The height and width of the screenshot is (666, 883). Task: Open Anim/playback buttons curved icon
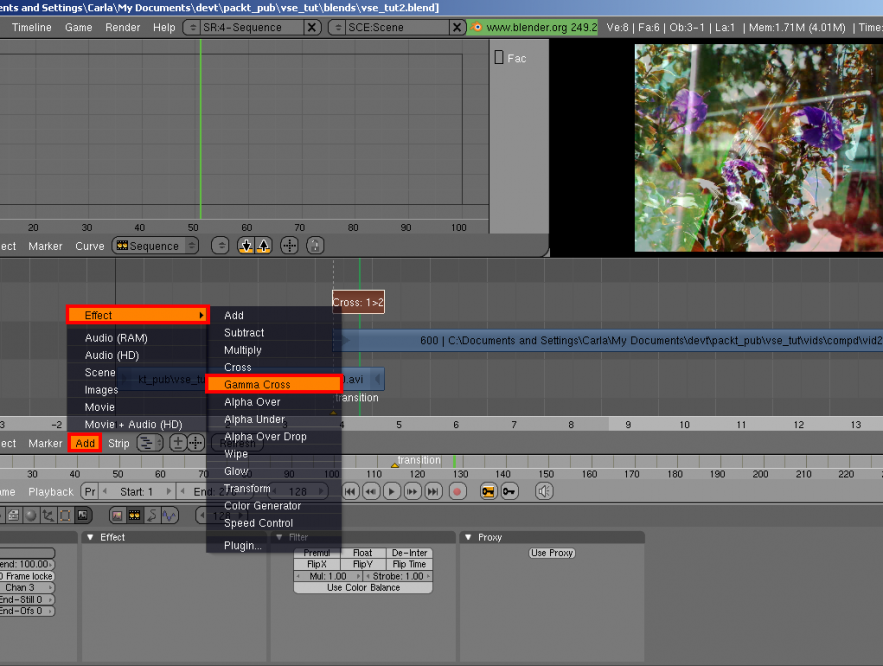point(152,515)
